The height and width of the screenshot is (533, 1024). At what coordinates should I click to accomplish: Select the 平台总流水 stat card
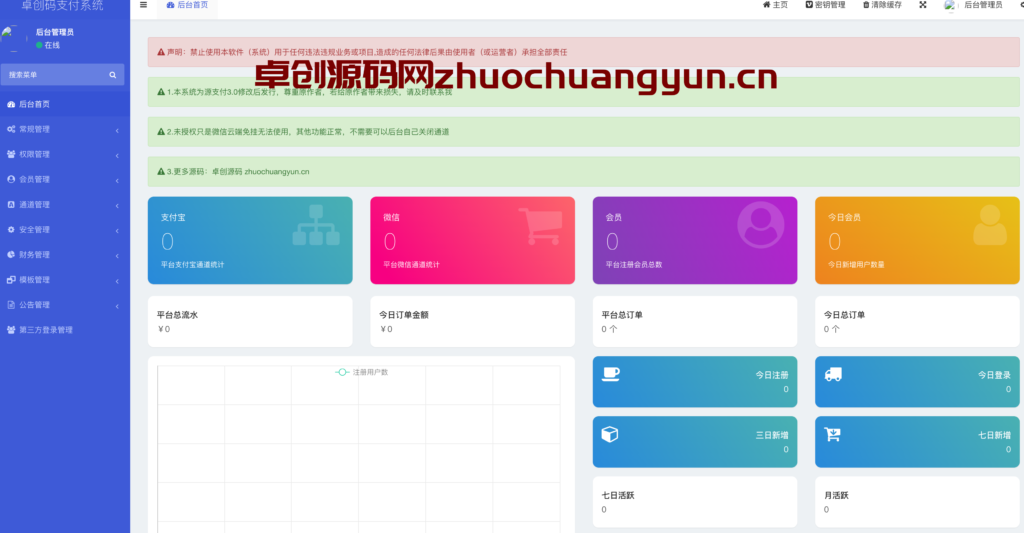point(250,321)
